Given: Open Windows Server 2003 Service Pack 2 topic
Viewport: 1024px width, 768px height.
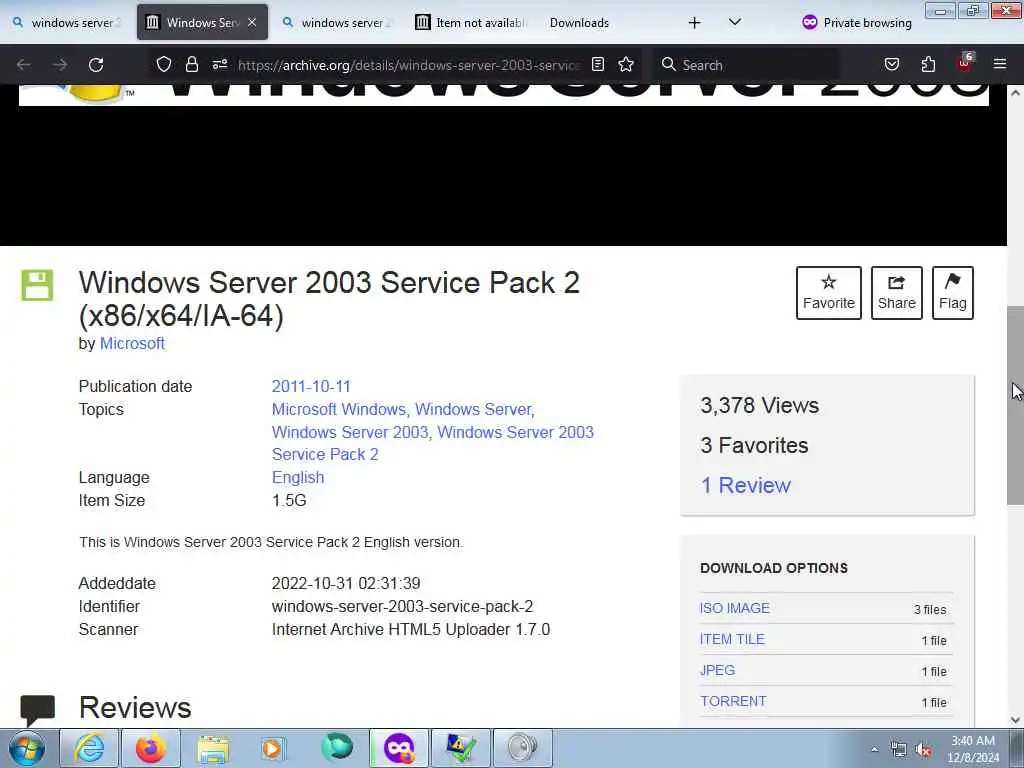Looking at the screenshot, I should 433,443.
